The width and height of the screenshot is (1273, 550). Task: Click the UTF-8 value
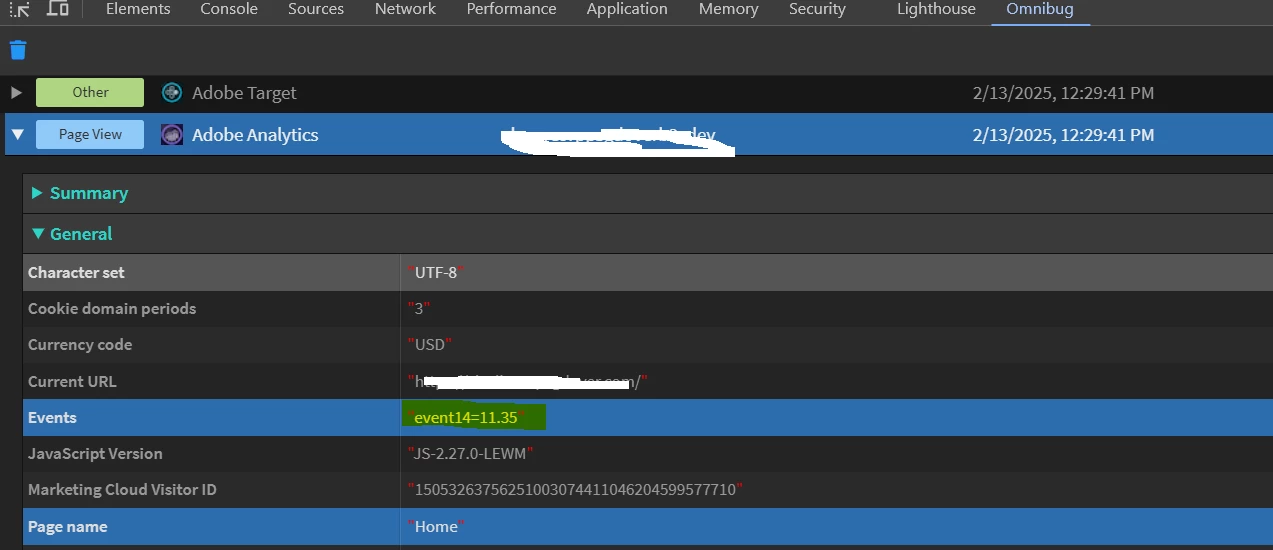(436, 272)
